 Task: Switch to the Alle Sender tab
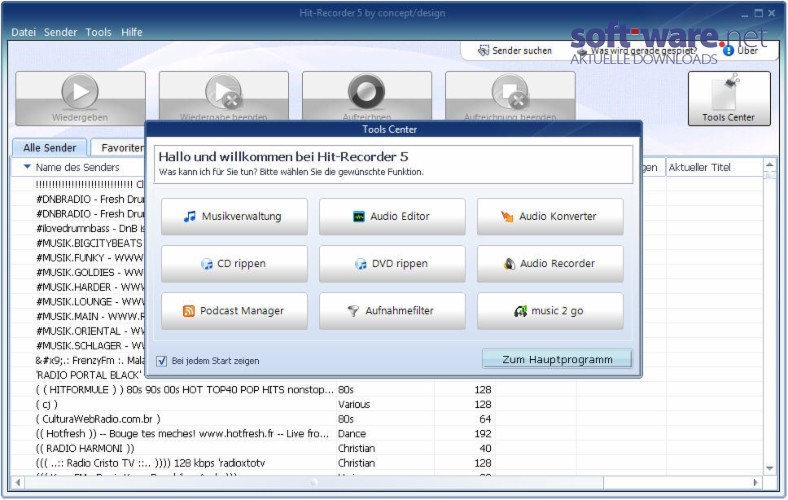click(50, 148)
